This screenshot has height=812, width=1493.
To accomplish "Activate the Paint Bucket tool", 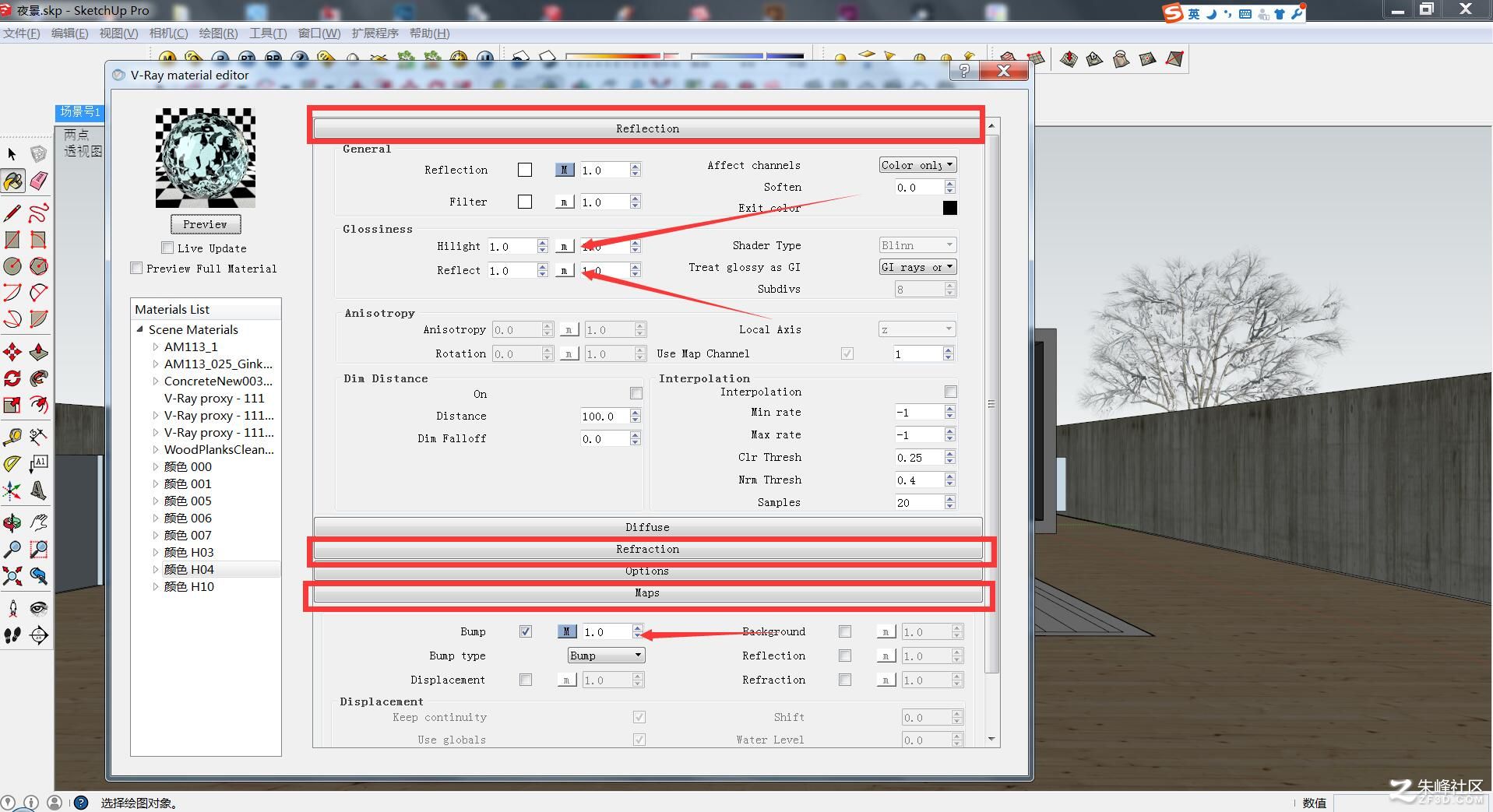I will [x=12, y=181].
